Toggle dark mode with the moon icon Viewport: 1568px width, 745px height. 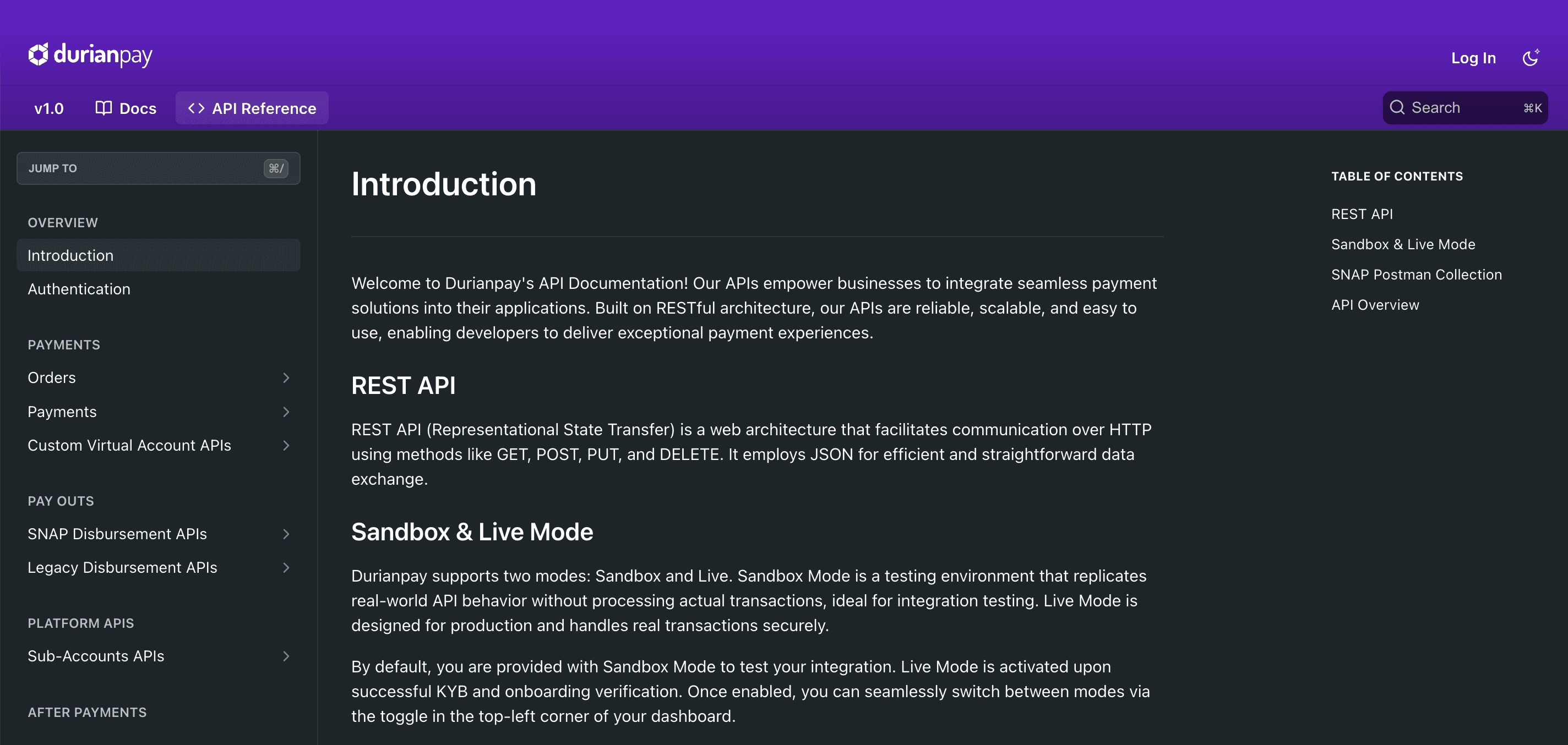1531,57
